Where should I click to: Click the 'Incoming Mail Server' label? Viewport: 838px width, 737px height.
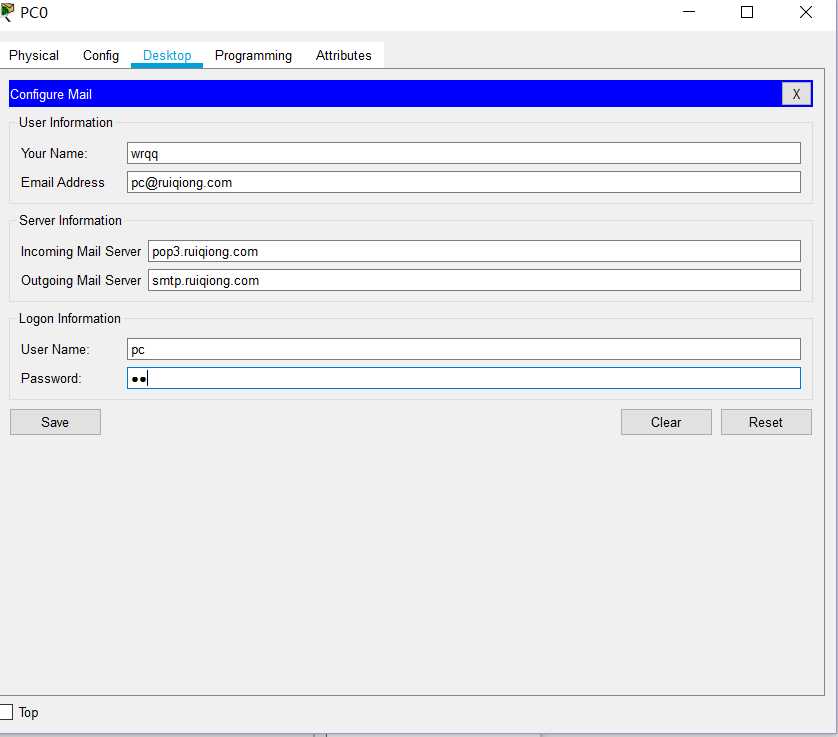tap(81, 251)
